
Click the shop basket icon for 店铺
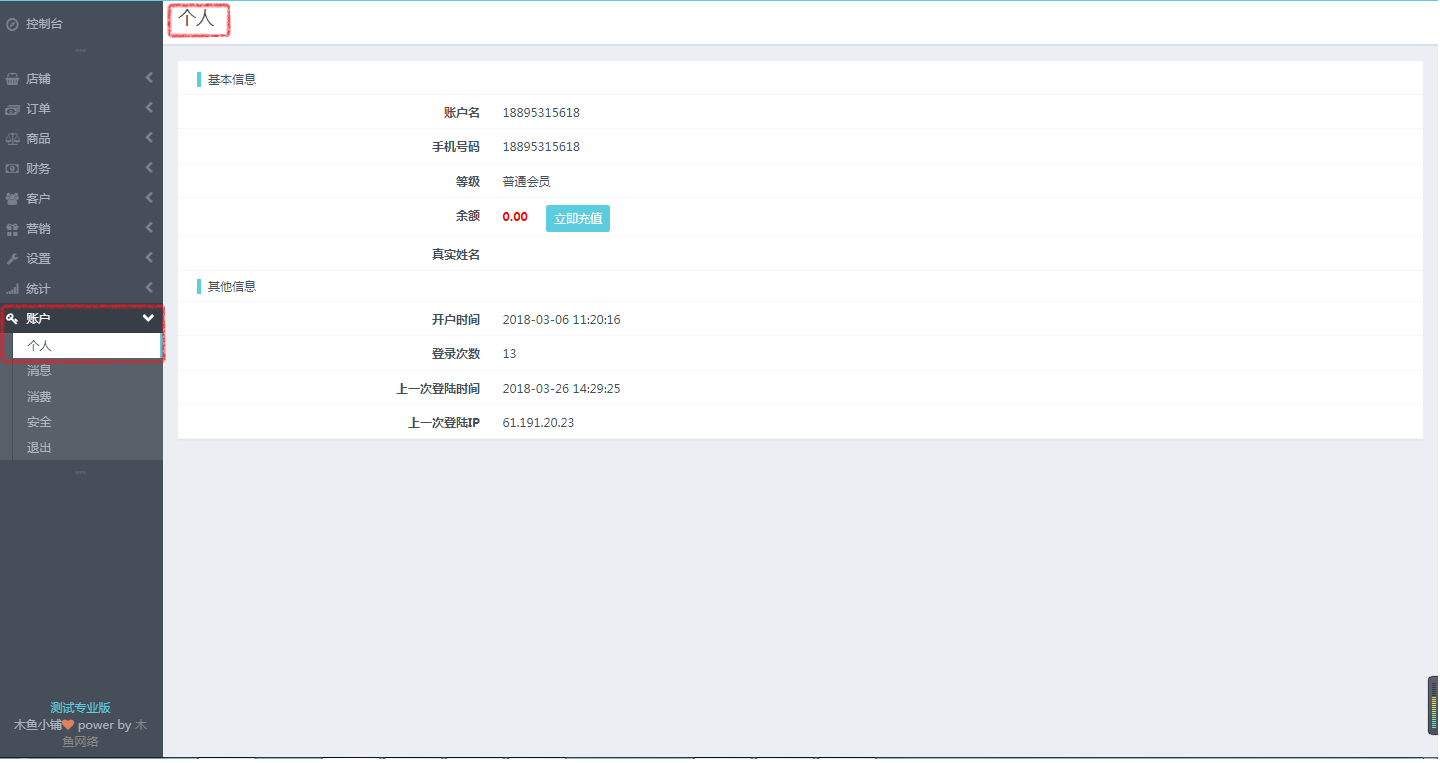point(12,79)
